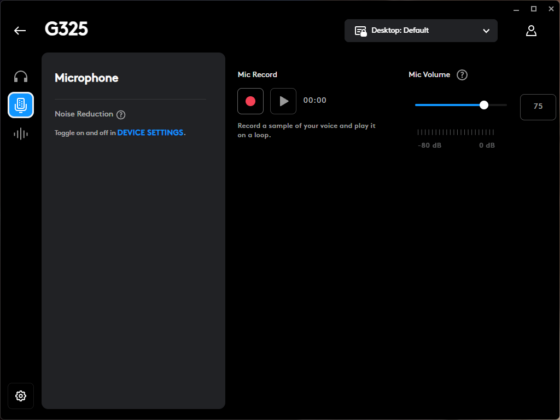Play back the recorded mic sample
Viewport: 560px width, 420px height.
tap(283, 101)
